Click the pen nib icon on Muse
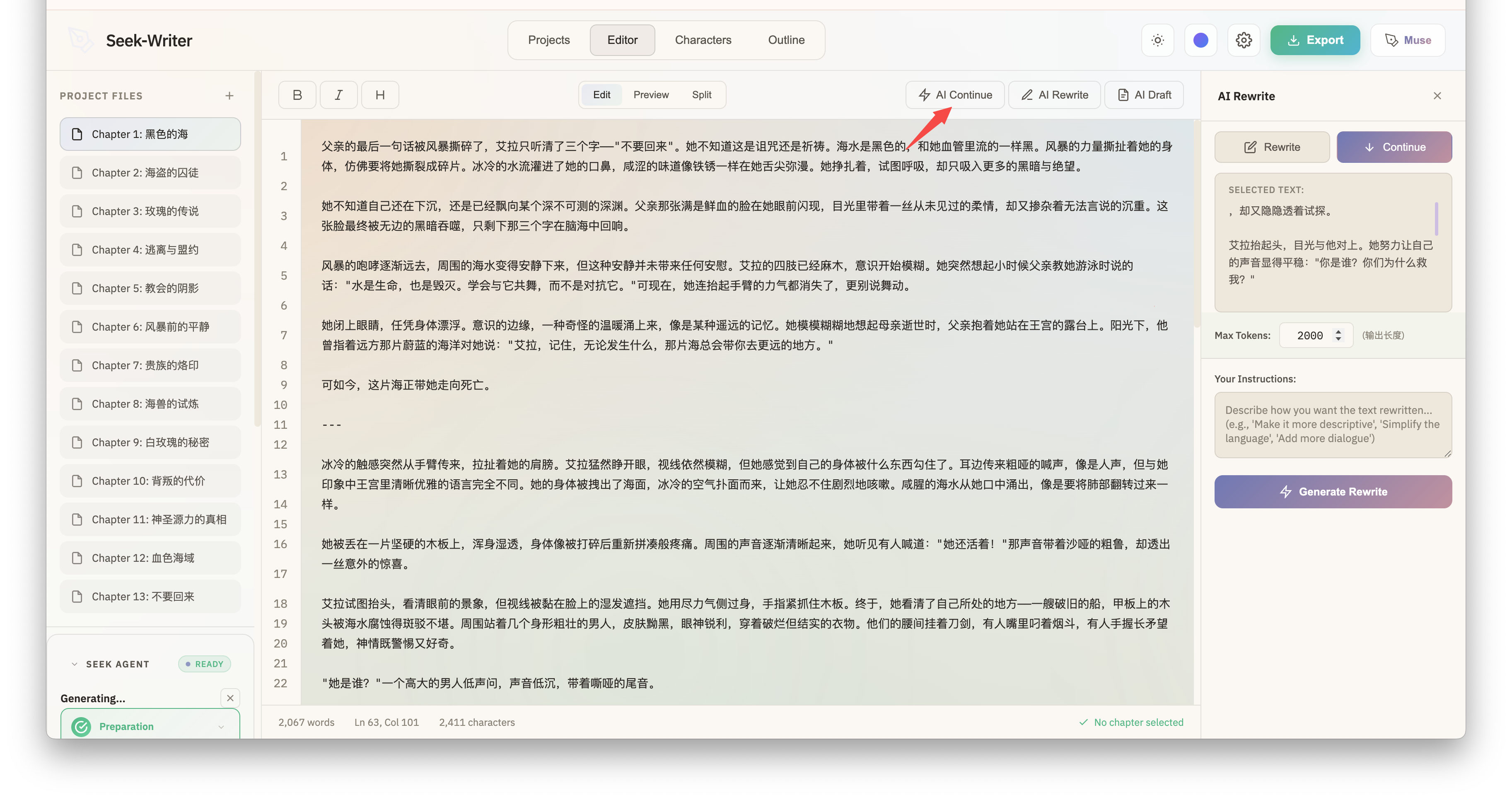This screenshot has width=1512, height=800. (x=1391, y=40)
